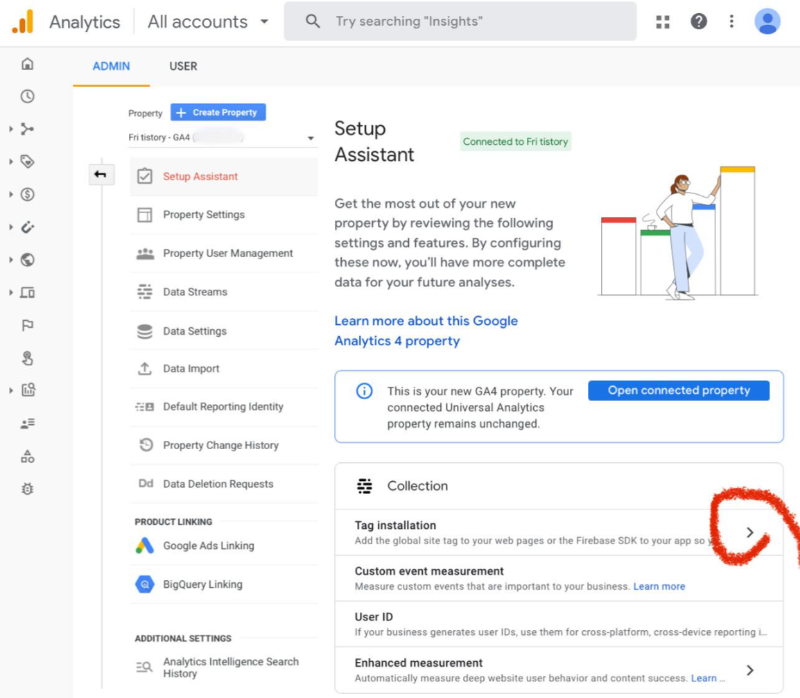Open the Conversions flag icon in sidebar
This screenshot has height=698, width=800.
pyautogui.click(x=28, y=325)
